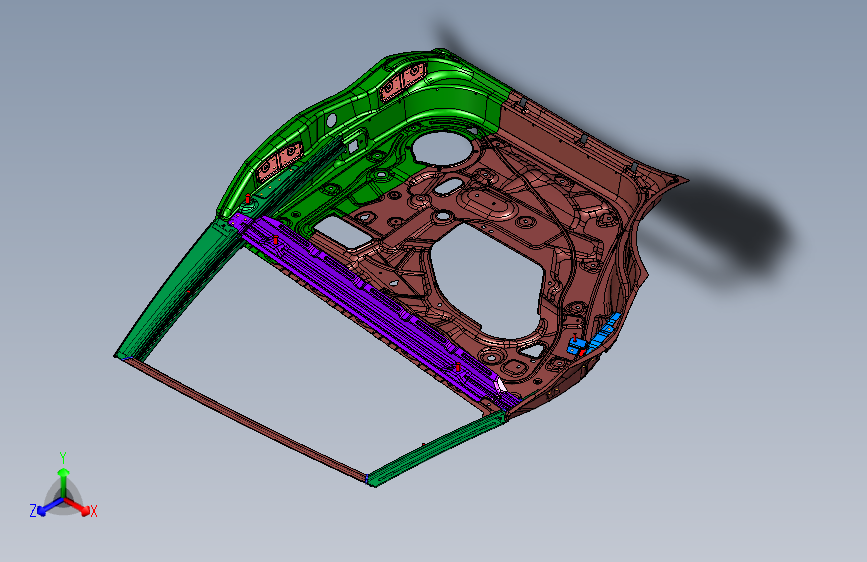Click the blue Z axis of orientation triad
867x562 pixels.
tap(45, 508)
